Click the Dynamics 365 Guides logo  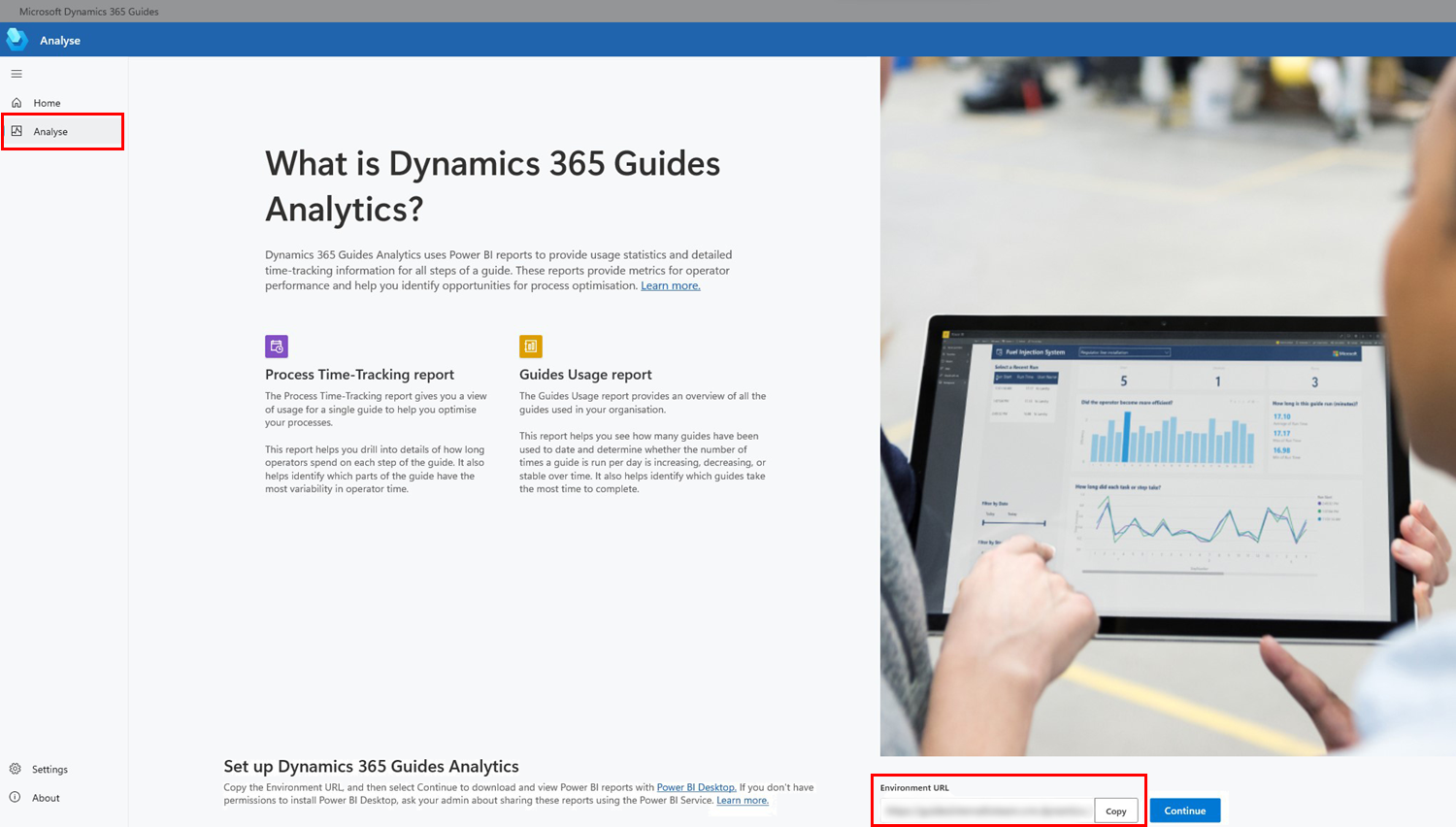click(17, 40)
